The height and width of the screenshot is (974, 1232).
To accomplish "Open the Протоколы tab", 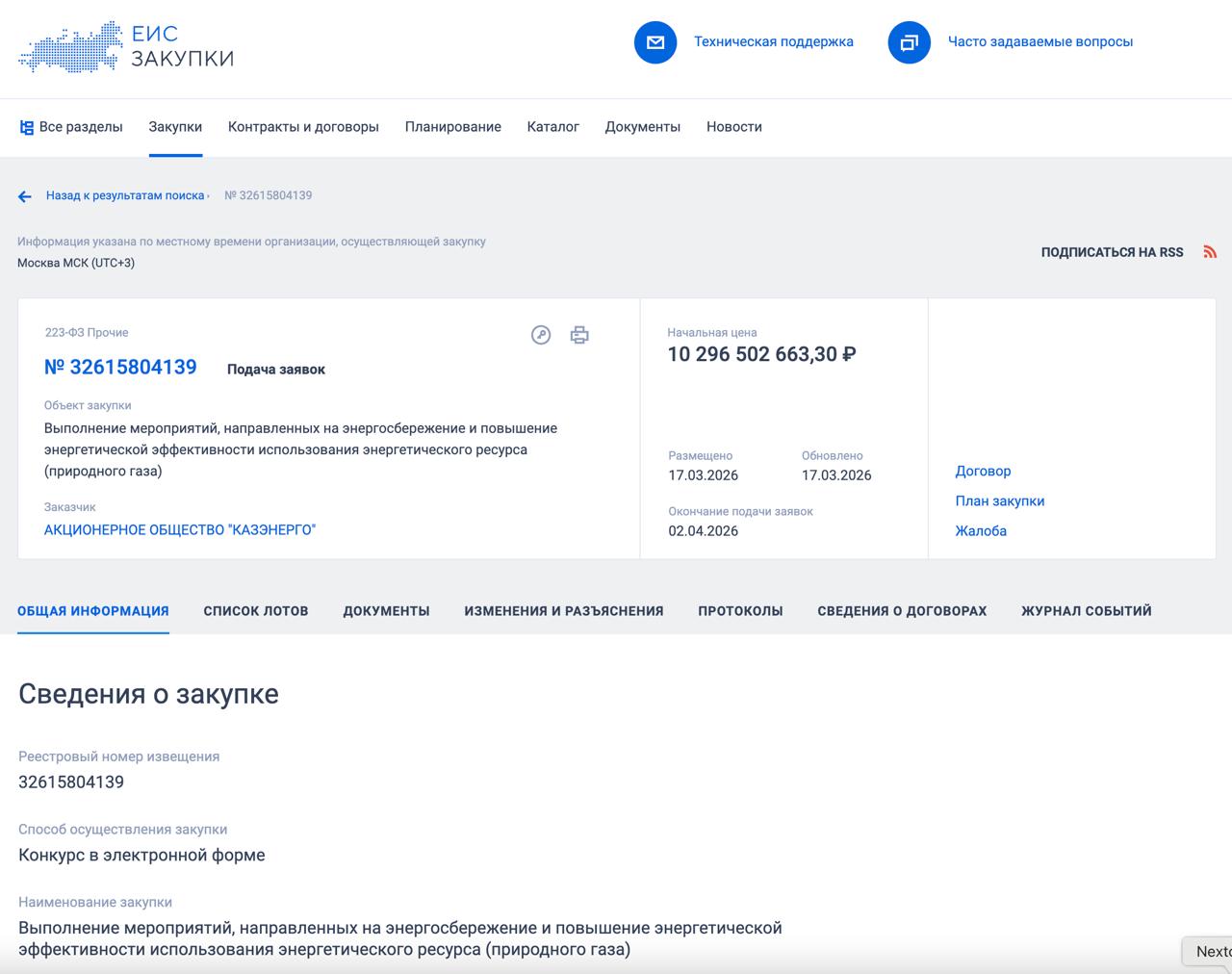I will [x=740, y=611].
